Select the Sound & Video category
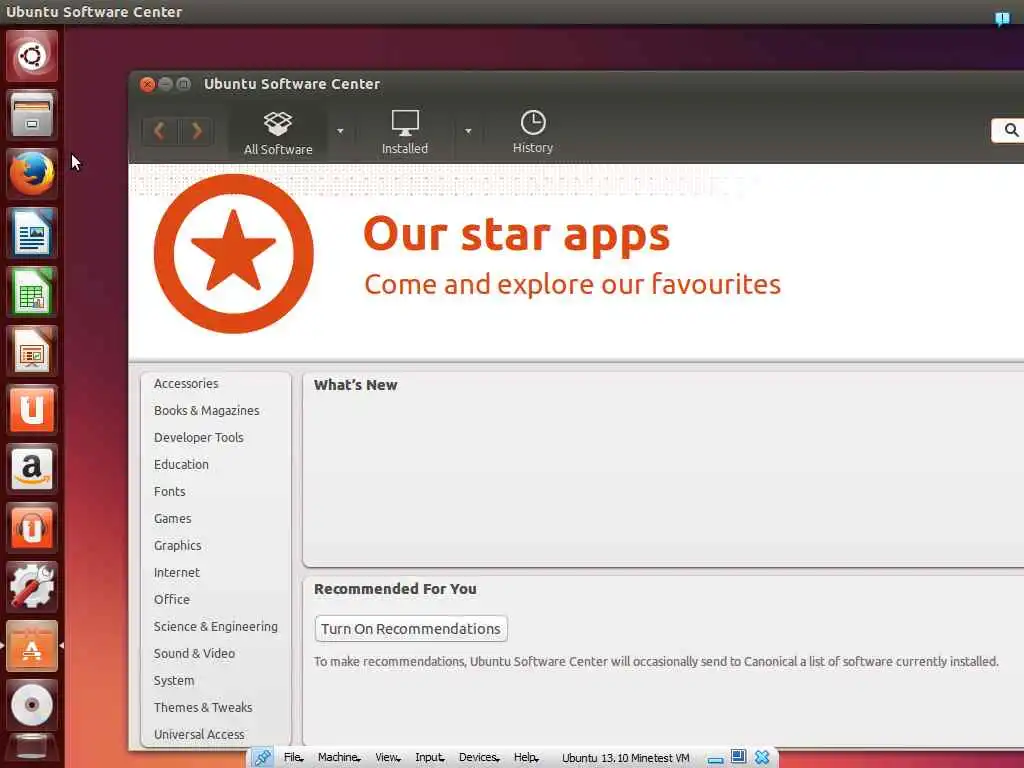The width and height of the screenshot is (1024, 768). point(194,653)
